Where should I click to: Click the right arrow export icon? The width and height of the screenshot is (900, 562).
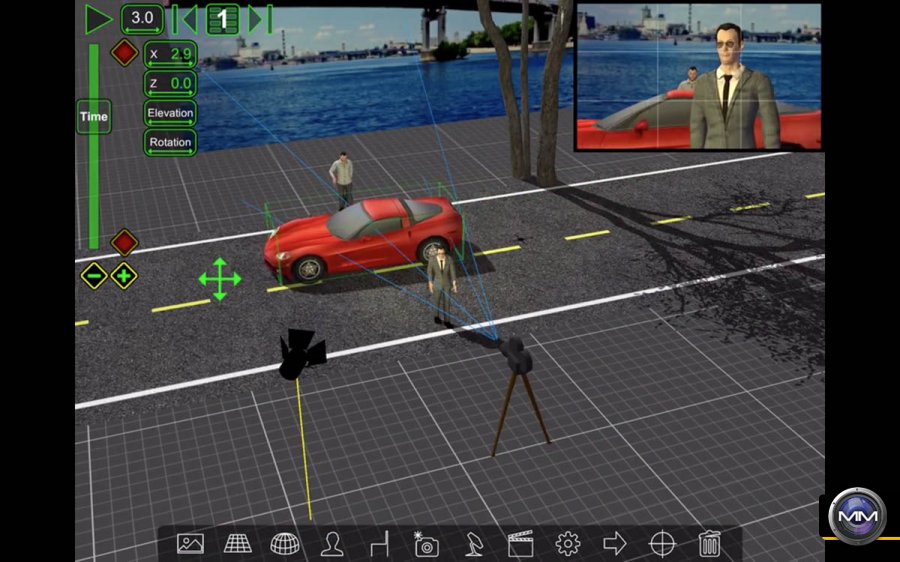click(x=615, y=543)
